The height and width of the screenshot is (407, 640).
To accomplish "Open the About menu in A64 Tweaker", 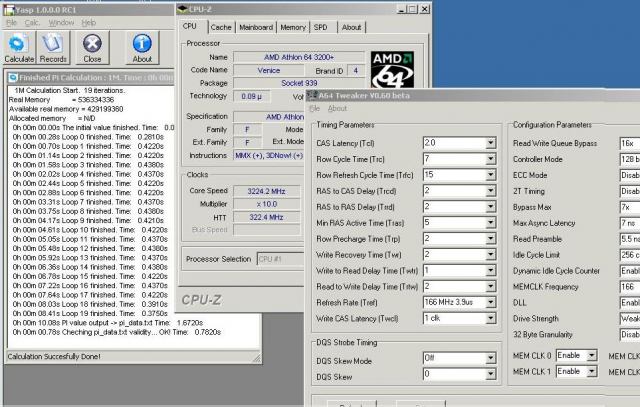I will tap(337, 109).
